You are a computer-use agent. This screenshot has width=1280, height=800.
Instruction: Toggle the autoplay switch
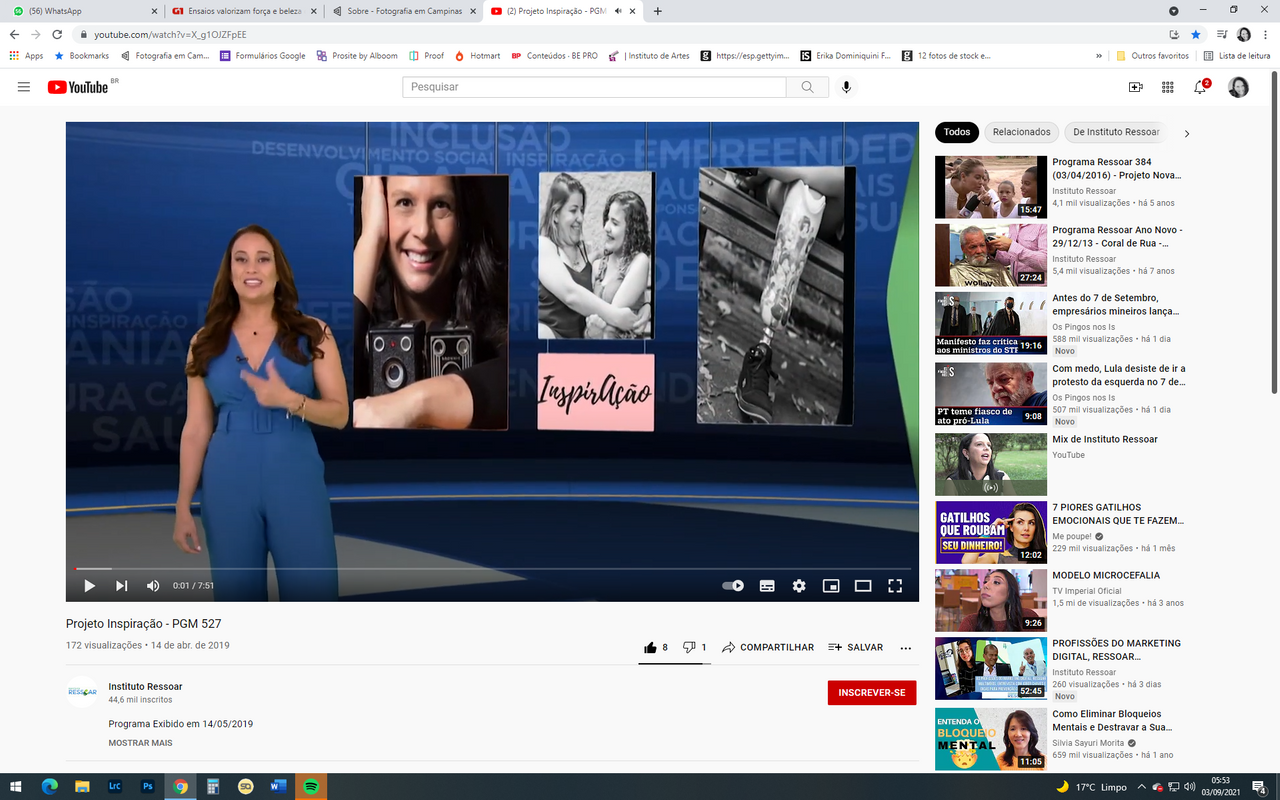point(734,586)
